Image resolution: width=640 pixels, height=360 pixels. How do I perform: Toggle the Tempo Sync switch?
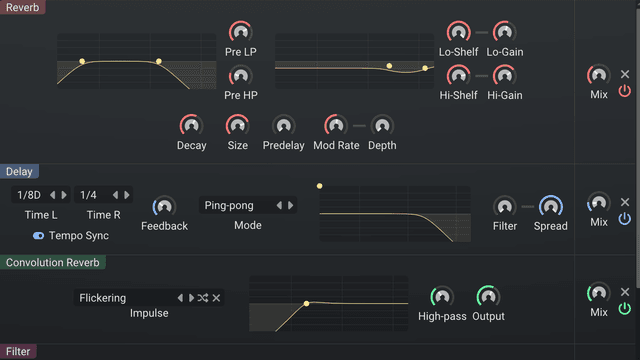38,236
